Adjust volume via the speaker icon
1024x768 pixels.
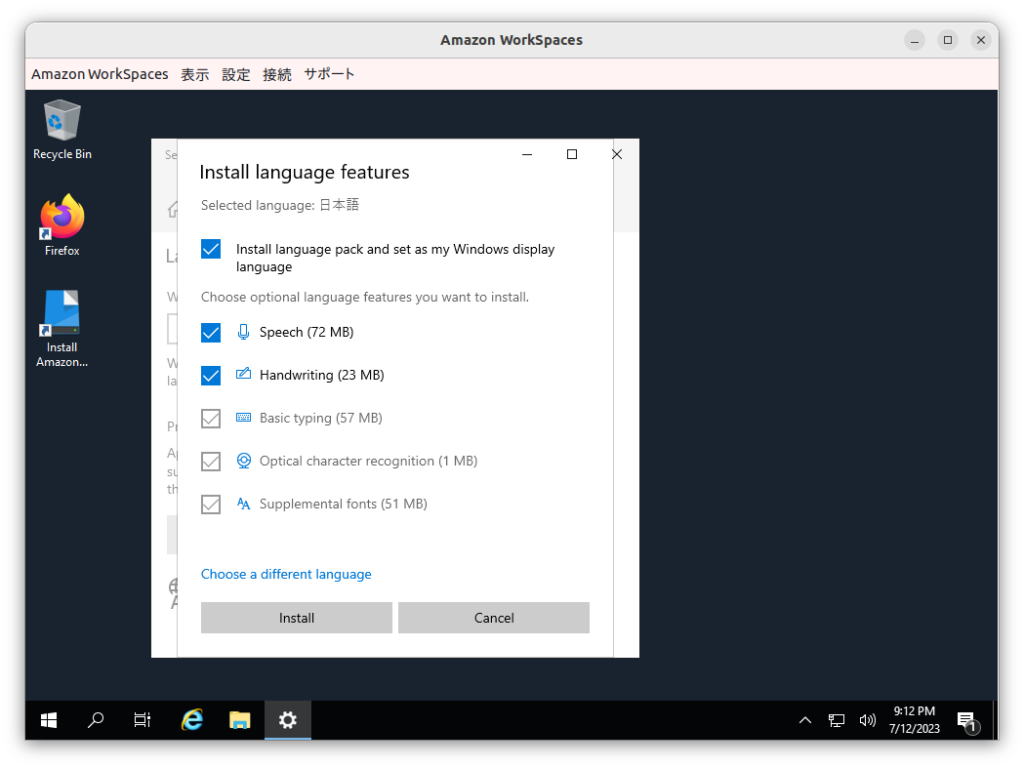[867, 719]
